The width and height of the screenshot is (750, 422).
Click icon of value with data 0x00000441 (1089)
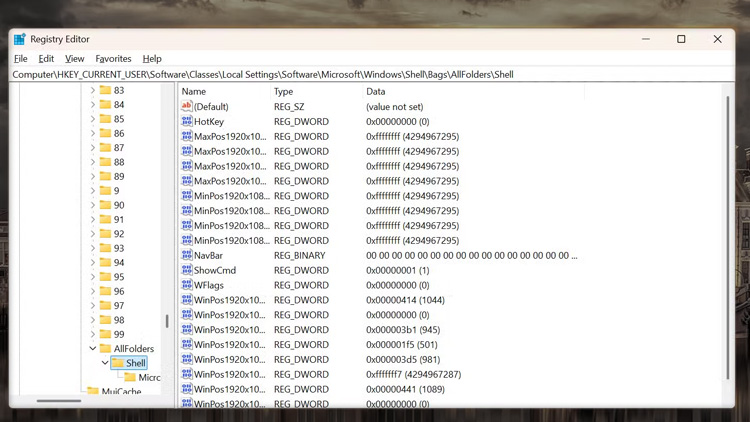[187, 389]
